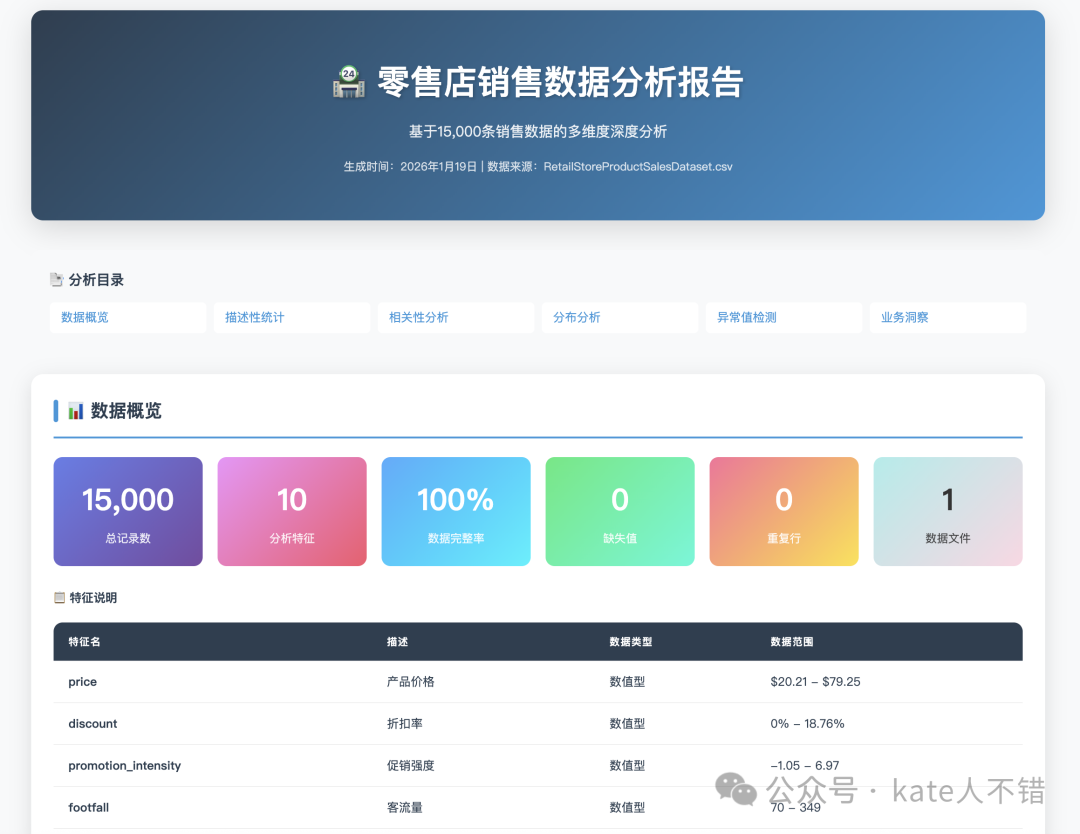Click the 特征名 column header

click(84, 642)
